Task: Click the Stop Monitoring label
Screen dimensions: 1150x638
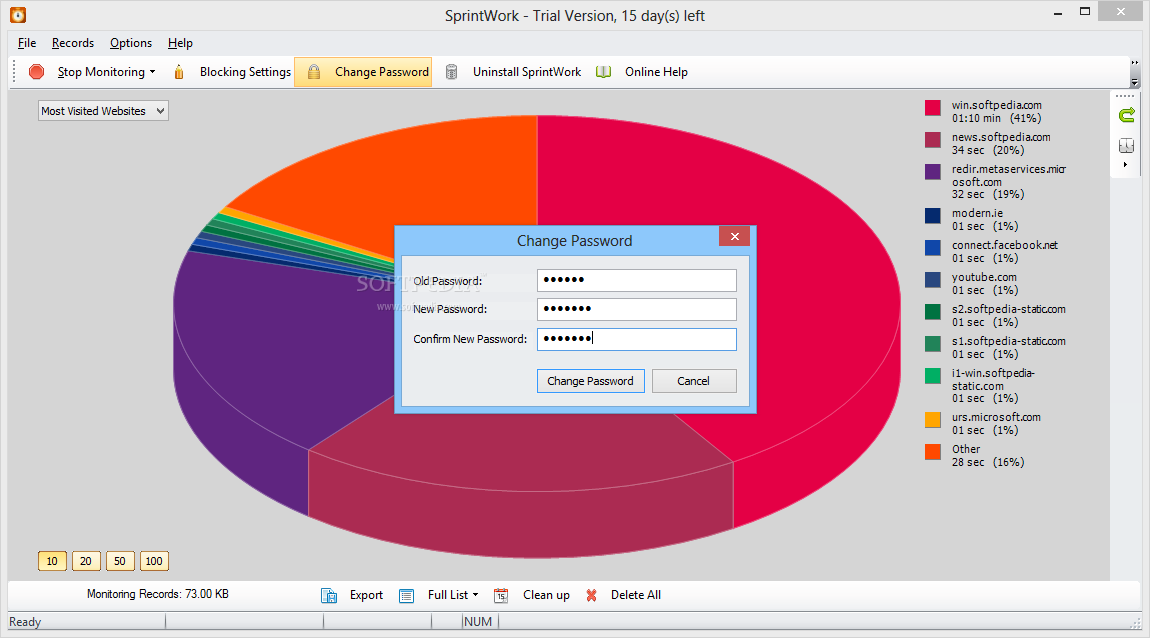Action: pyautogui.click(x=101, y=72)
